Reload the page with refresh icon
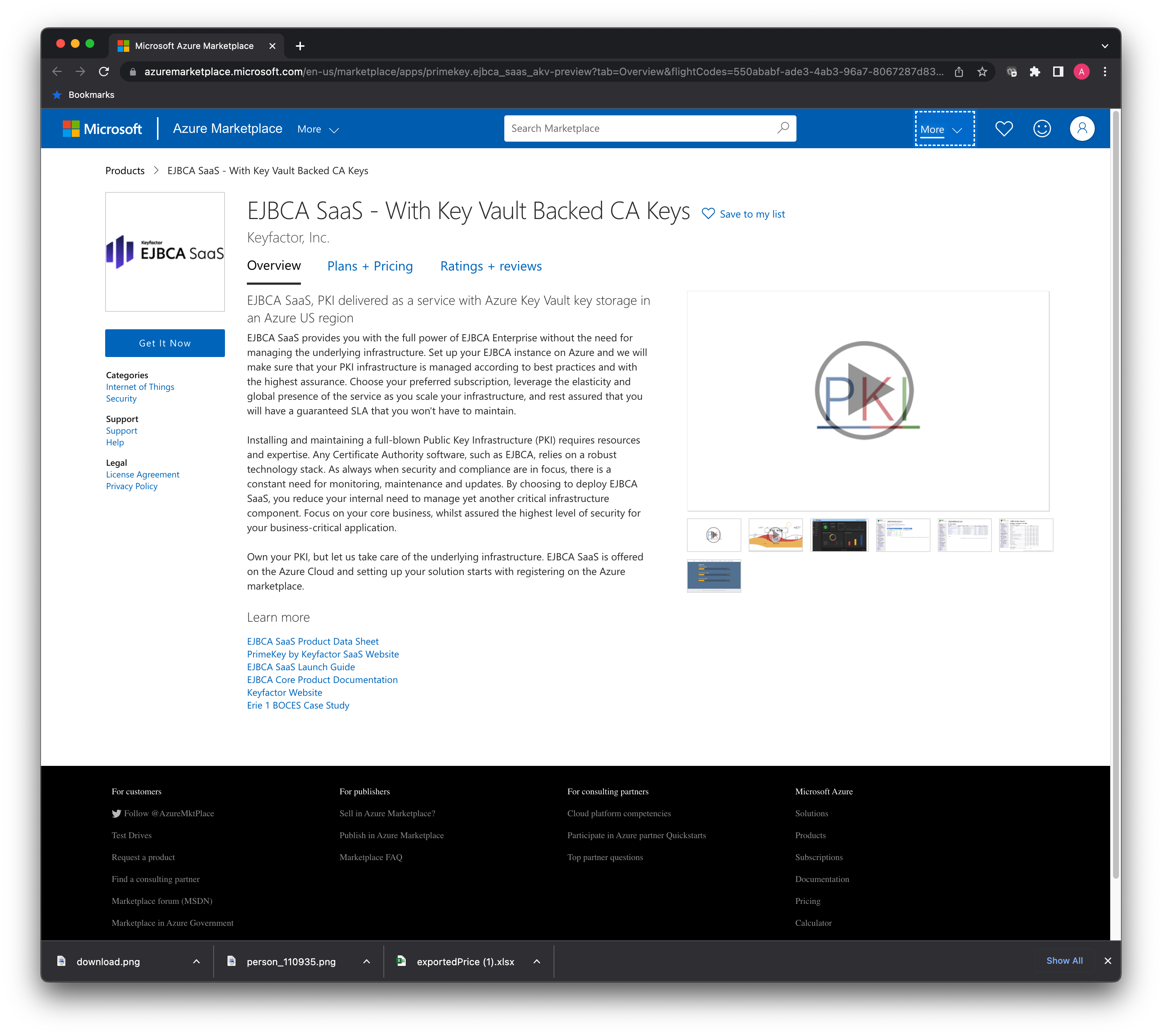This screenshot has width=1162, height=1036. click(x=104, y=72)
